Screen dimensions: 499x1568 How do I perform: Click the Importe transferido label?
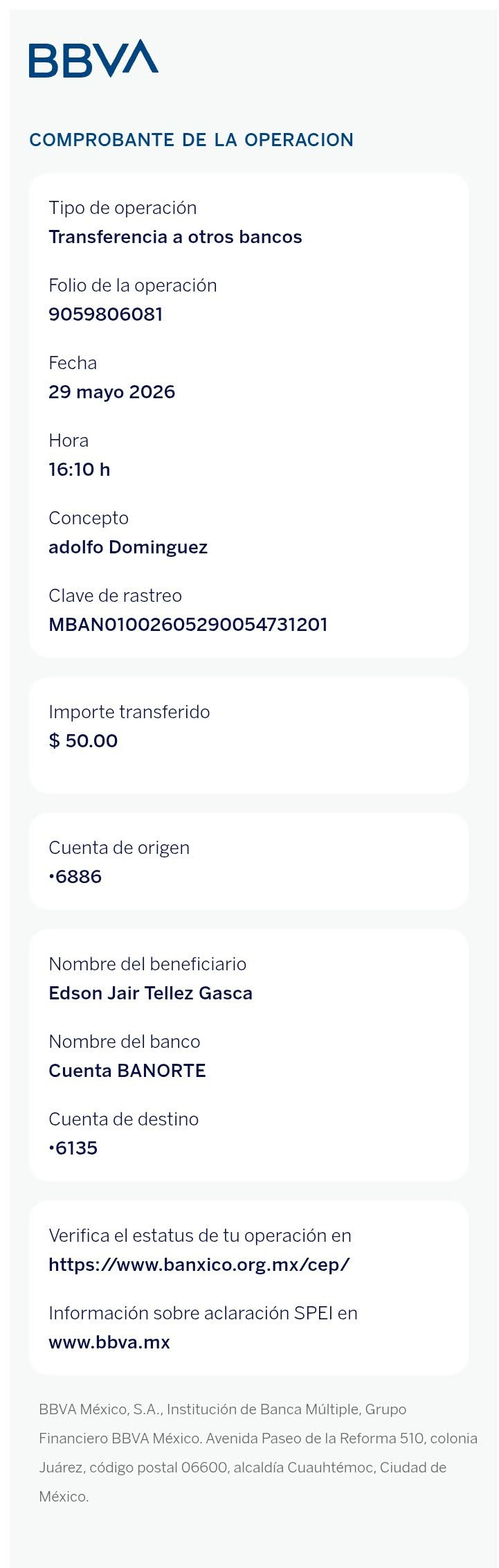(x=129, y=712)
